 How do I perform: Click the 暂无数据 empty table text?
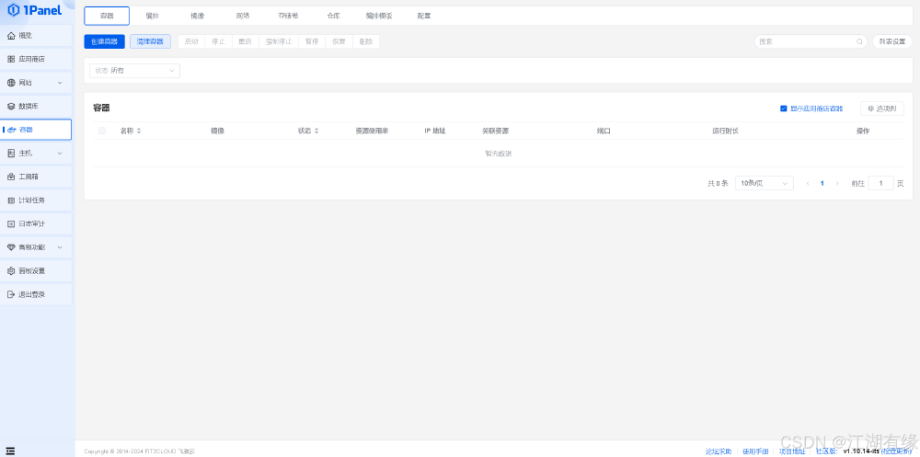pyautogui.click(x=498, y=153)
